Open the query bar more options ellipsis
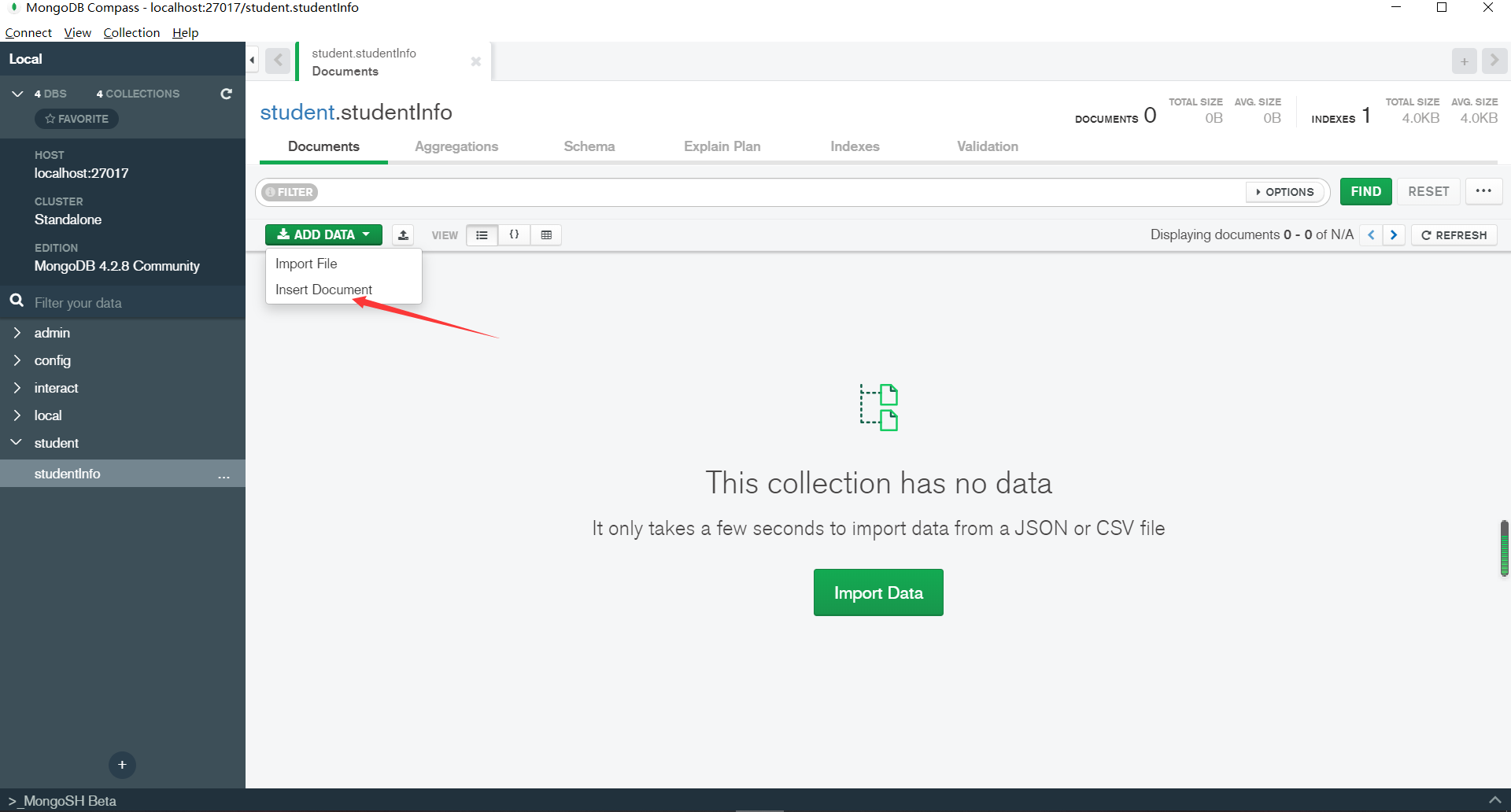Image resolution: width=1511 pixels, height=812 pixels. pos(1483,191)
